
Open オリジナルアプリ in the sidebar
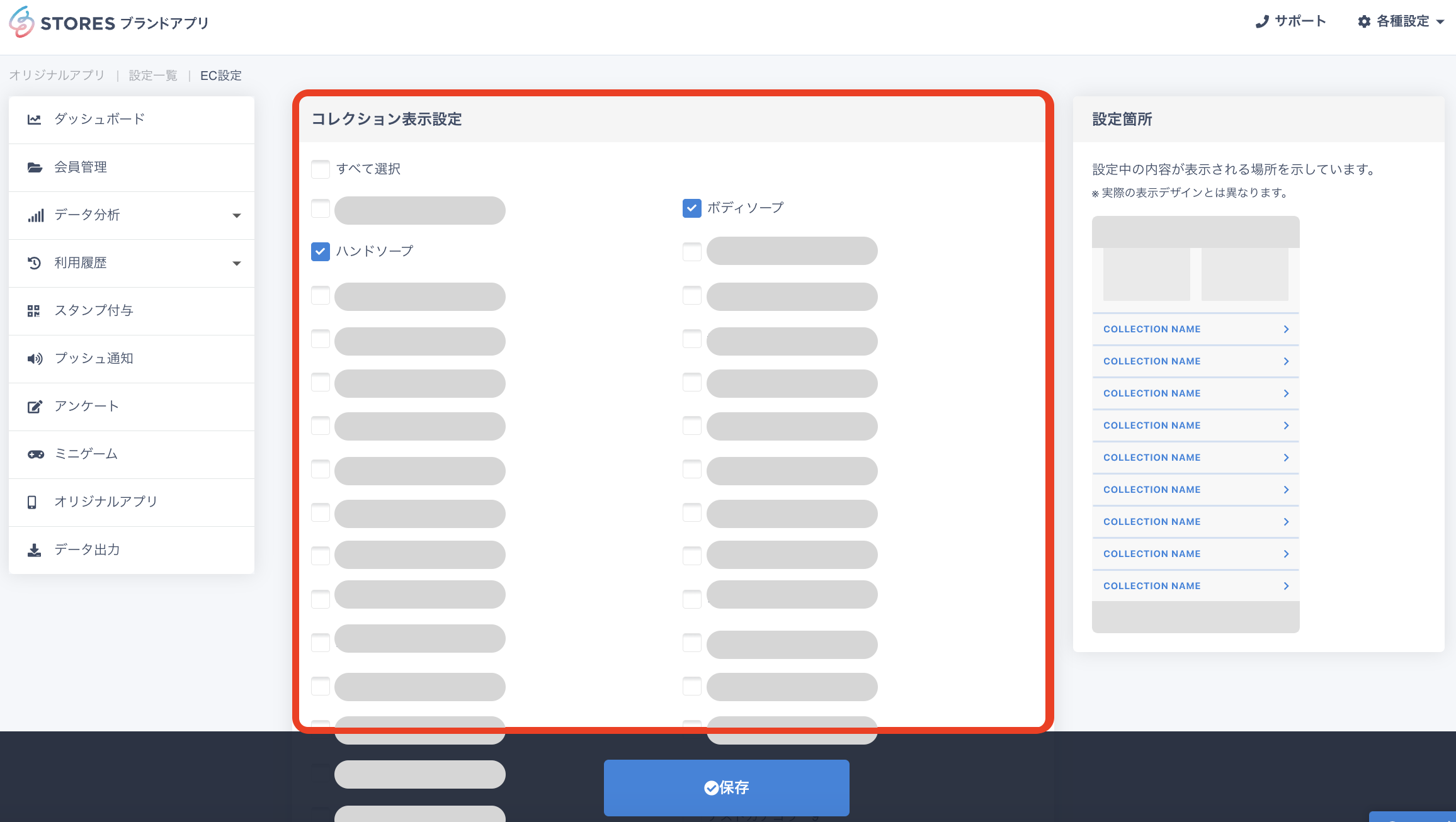106,502
